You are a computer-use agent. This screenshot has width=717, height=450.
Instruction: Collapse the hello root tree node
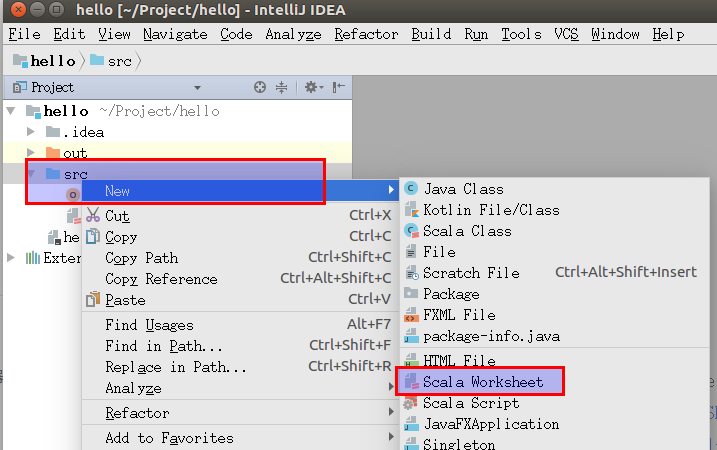point(11,111)
